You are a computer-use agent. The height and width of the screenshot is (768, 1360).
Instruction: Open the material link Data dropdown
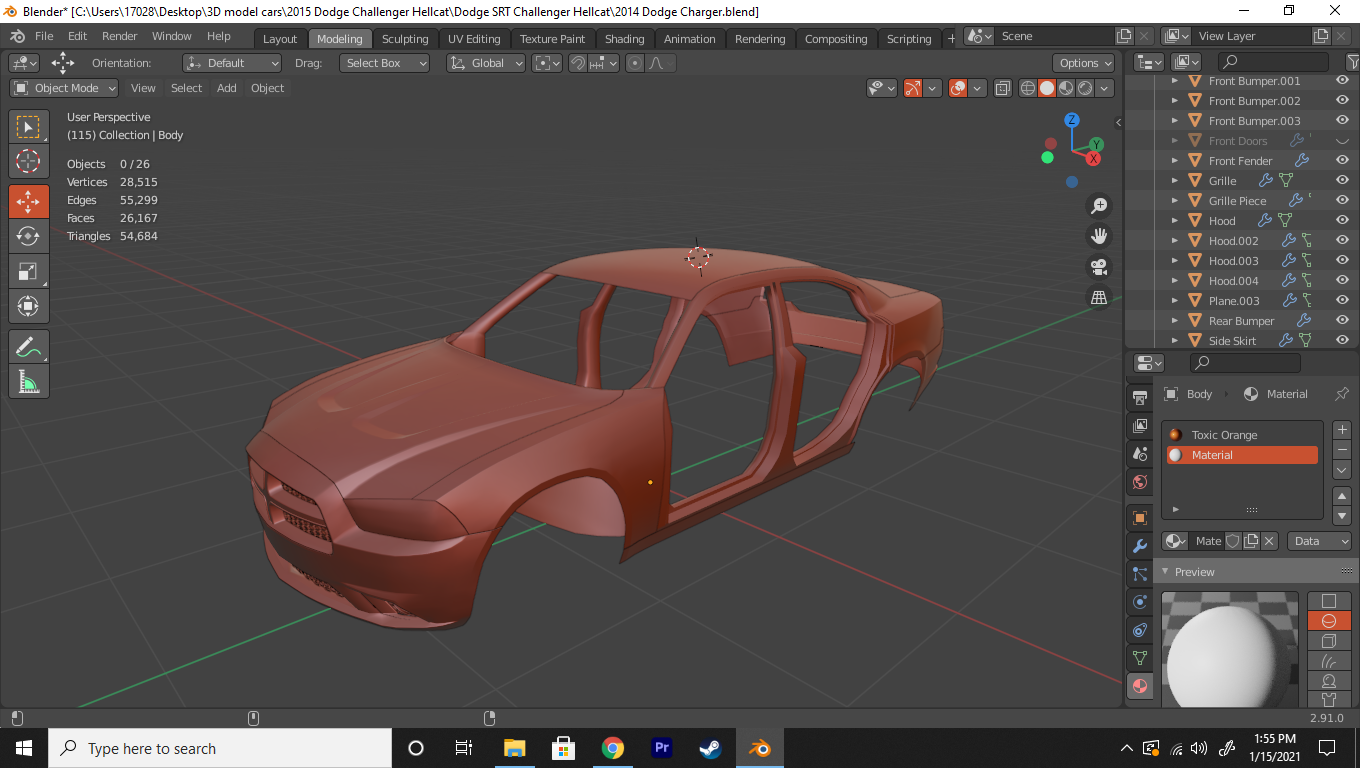1320,541
